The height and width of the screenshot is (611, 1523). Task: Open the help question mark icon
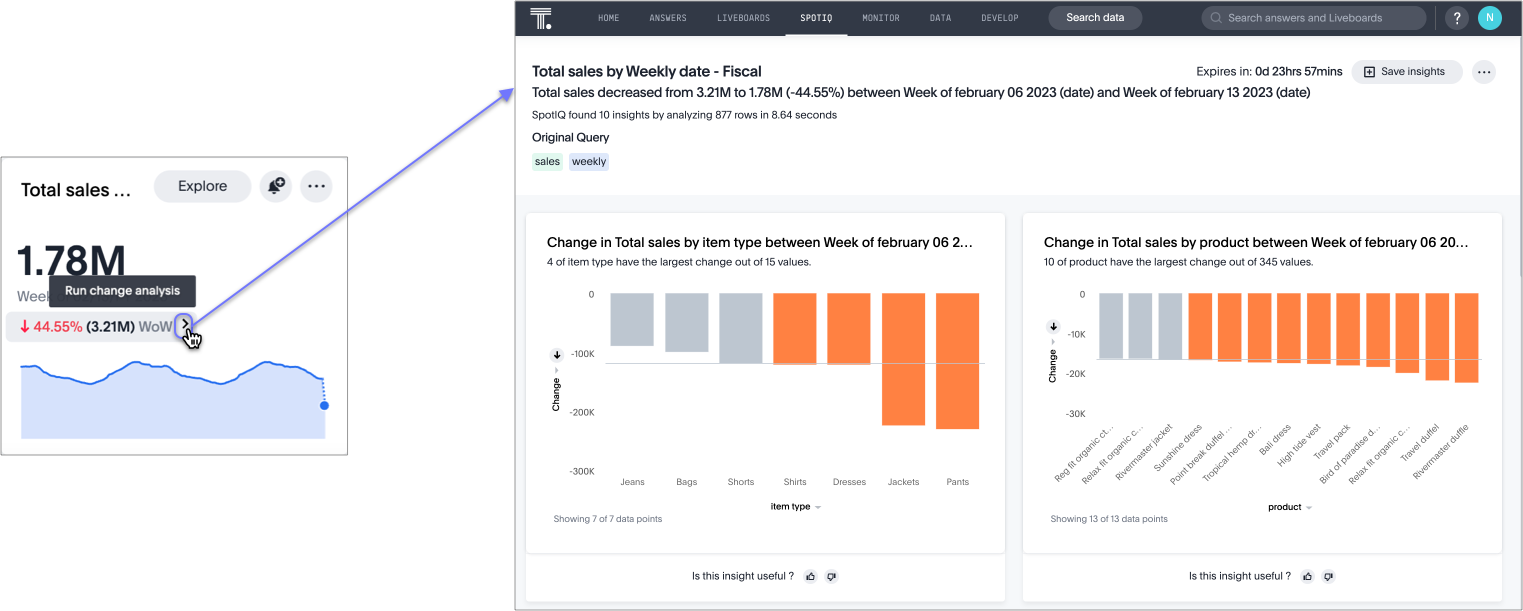click(1457, 18)
